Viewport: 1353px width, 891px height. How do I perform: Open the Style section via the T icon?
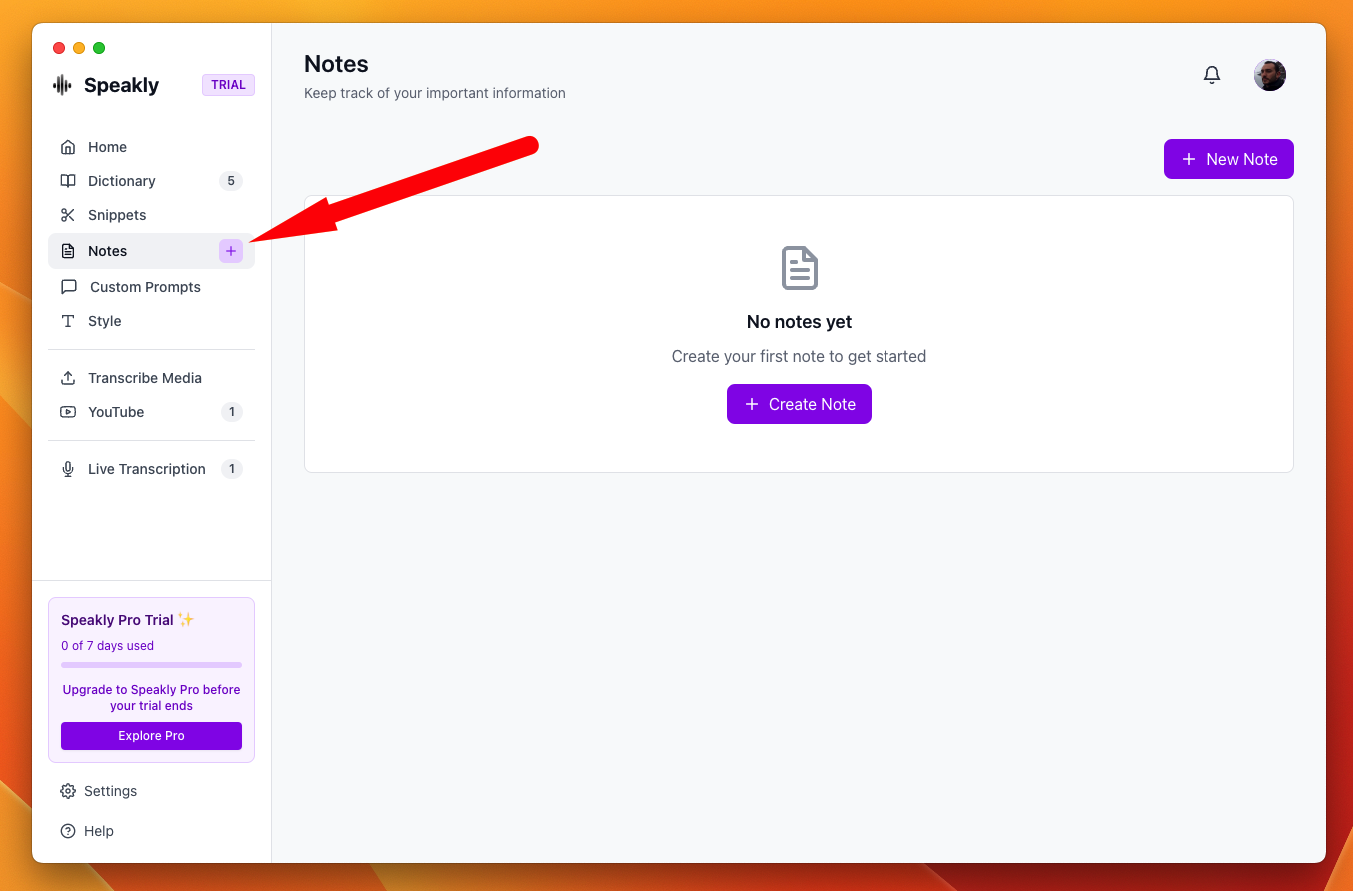67,321
